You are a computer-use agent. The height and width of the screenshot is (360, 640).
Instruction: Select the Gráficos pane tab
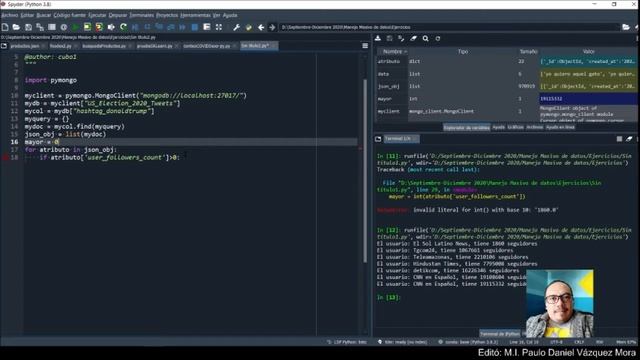coord(516,127)
